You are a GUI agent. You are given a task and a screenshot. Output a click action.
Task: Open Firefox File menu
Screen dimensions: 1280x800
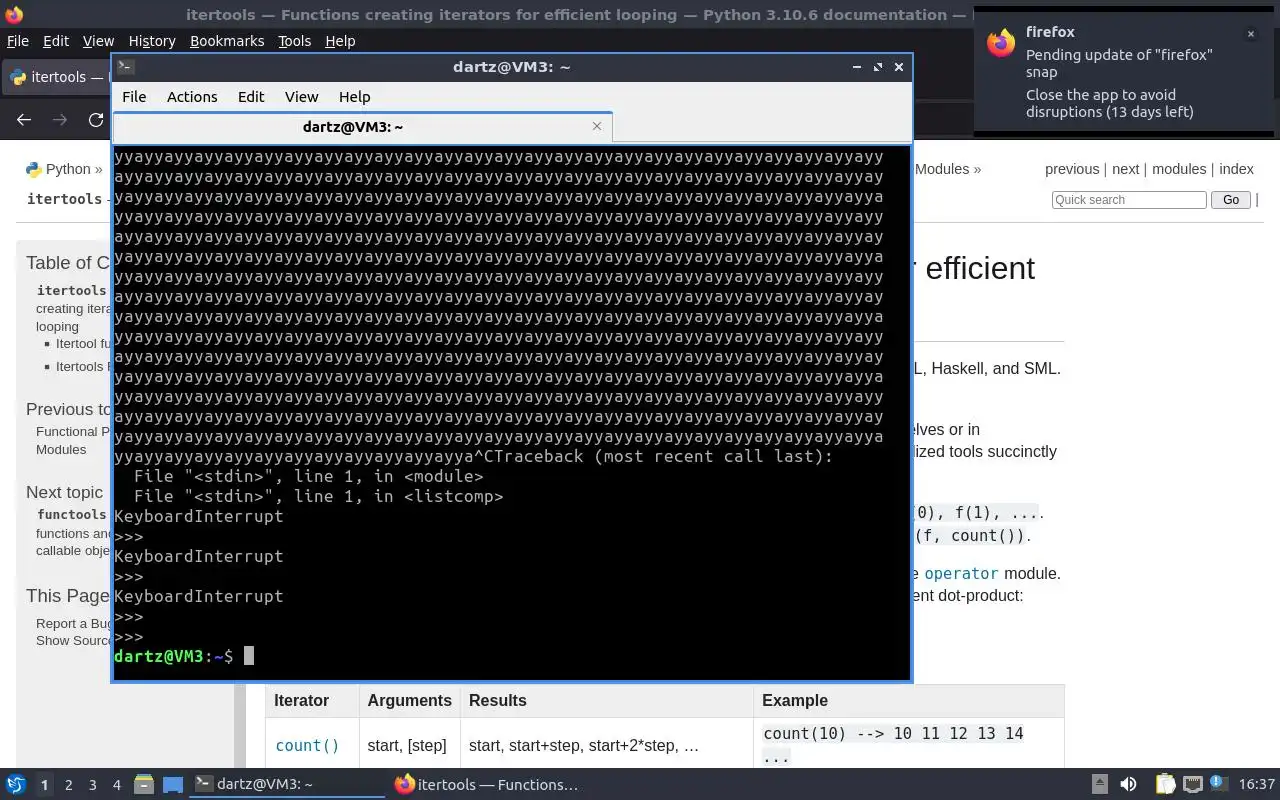click(17, 41)
